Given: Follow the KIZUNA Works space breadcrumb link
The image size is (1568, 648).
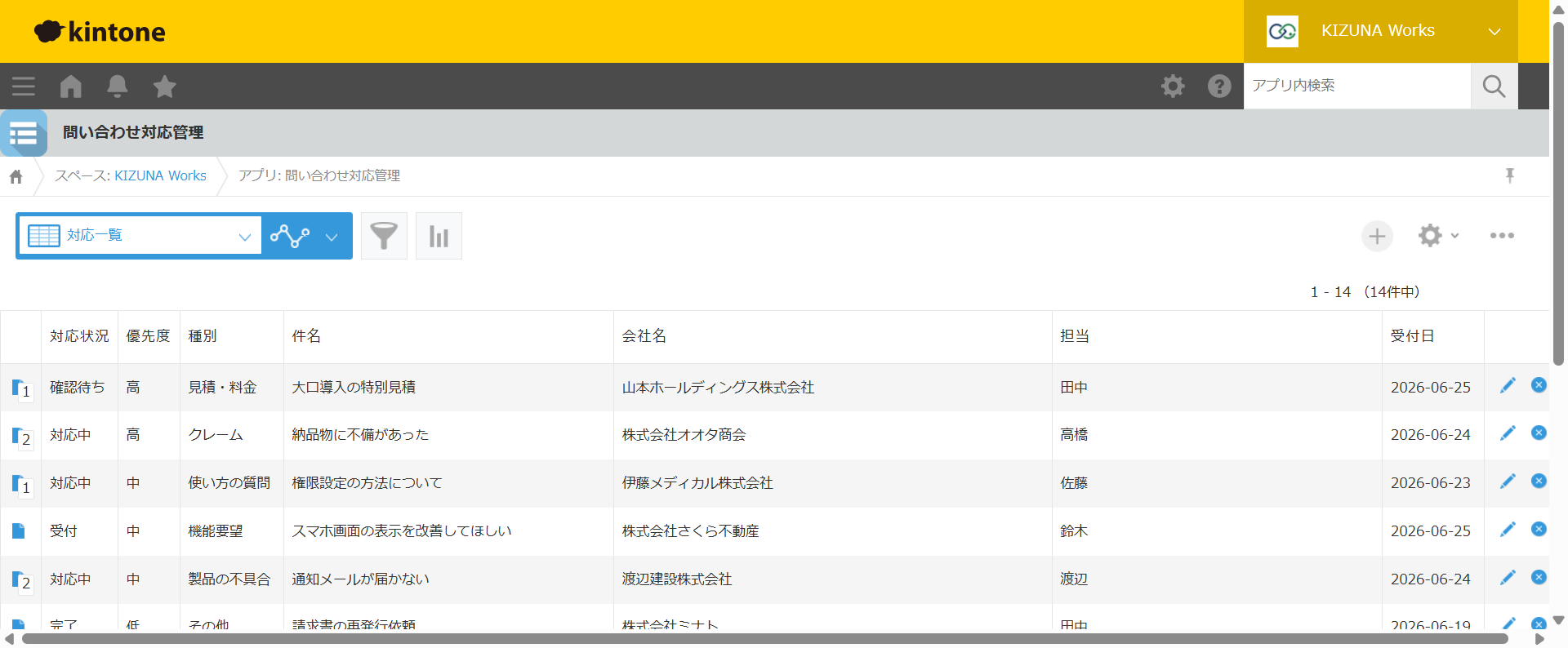Looking at the screenshot, I should click(x=160, y=176).
